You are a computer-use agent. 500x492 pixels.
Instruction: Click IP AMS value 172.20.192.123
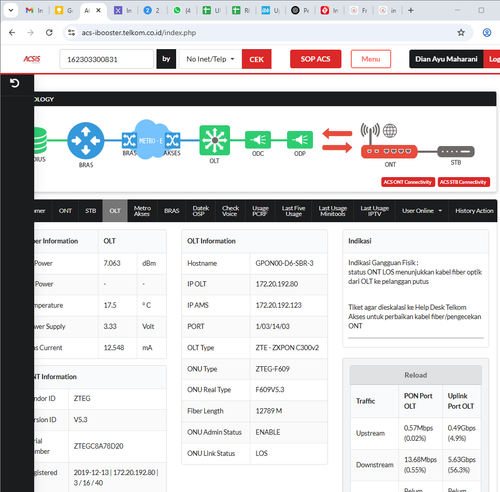pos(278,305)
